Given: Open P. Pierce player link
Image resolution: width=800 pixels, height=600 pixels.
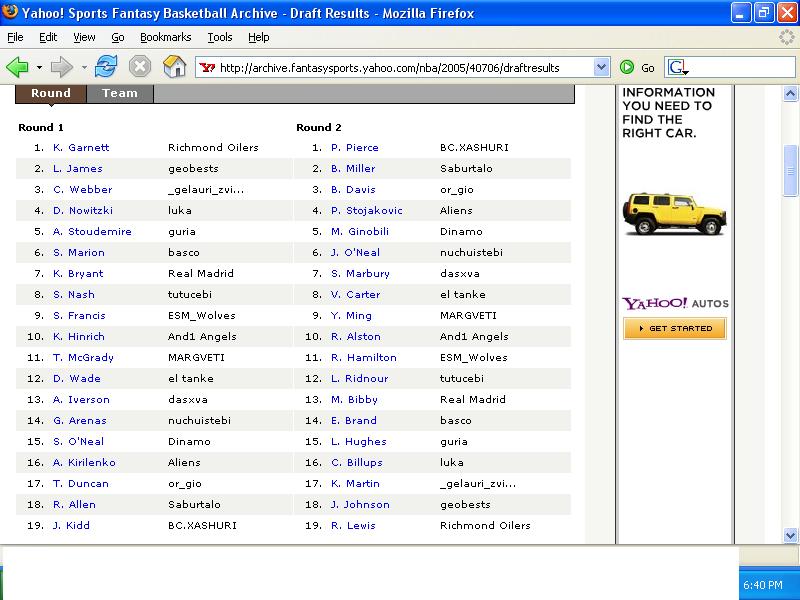Looking at the screenshot, I should [x=355, y=147].
